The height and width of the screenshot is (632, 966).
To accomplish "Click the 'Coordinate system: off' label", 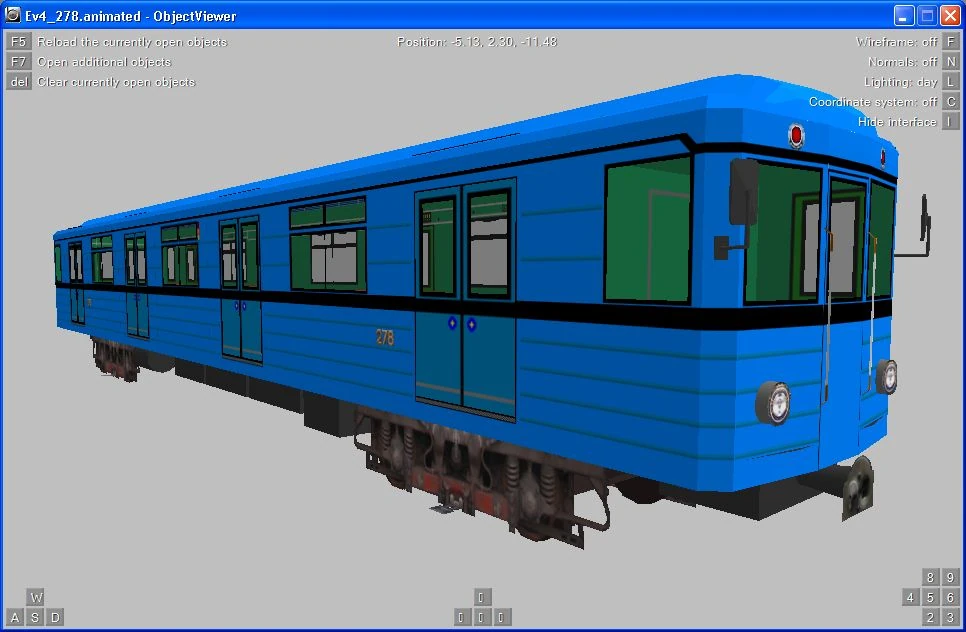I will [x=873, y=102].
